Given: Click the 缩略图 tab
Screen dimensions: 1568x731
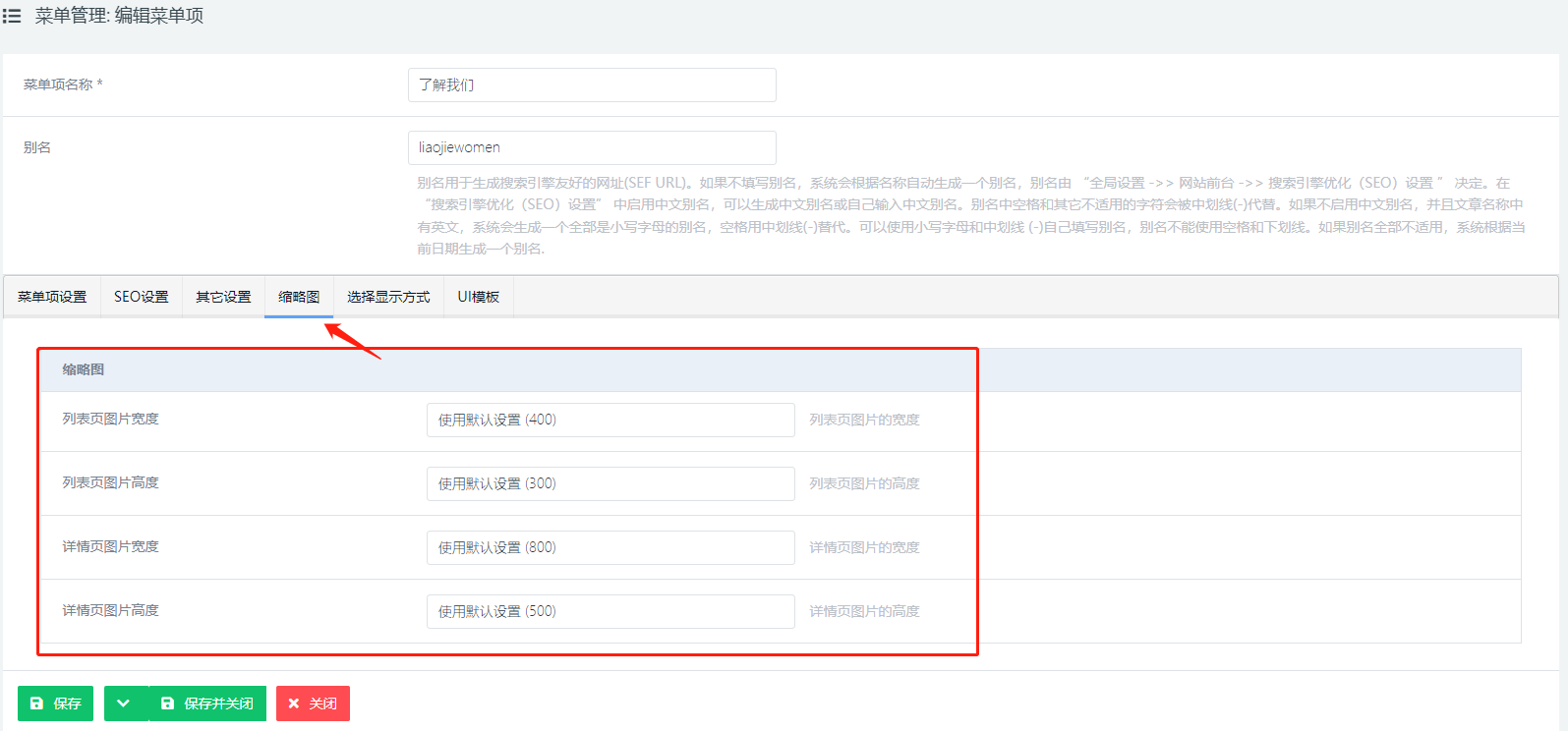Looking at the screenshot, I should [x=299, y=297].
